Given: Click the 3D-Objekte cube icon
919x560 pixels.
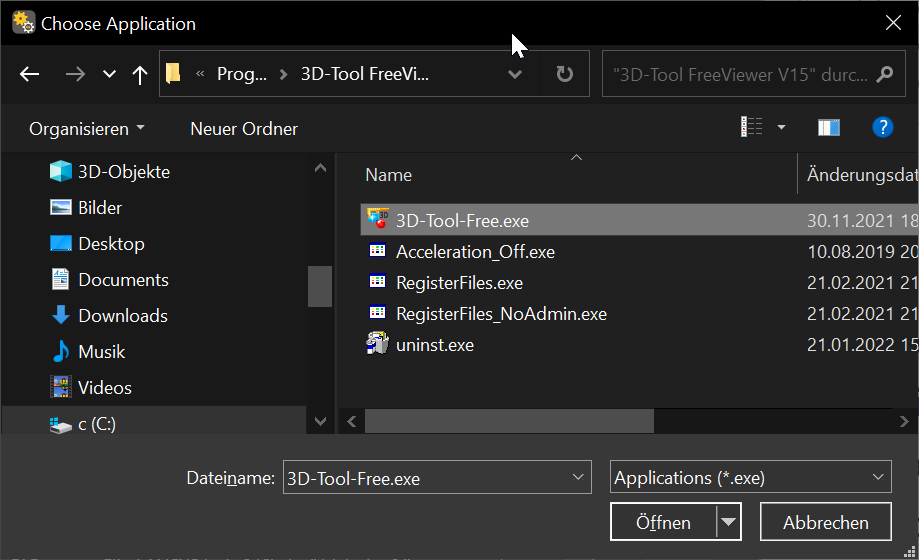Looking at the screenshot, I should [60, 171].
